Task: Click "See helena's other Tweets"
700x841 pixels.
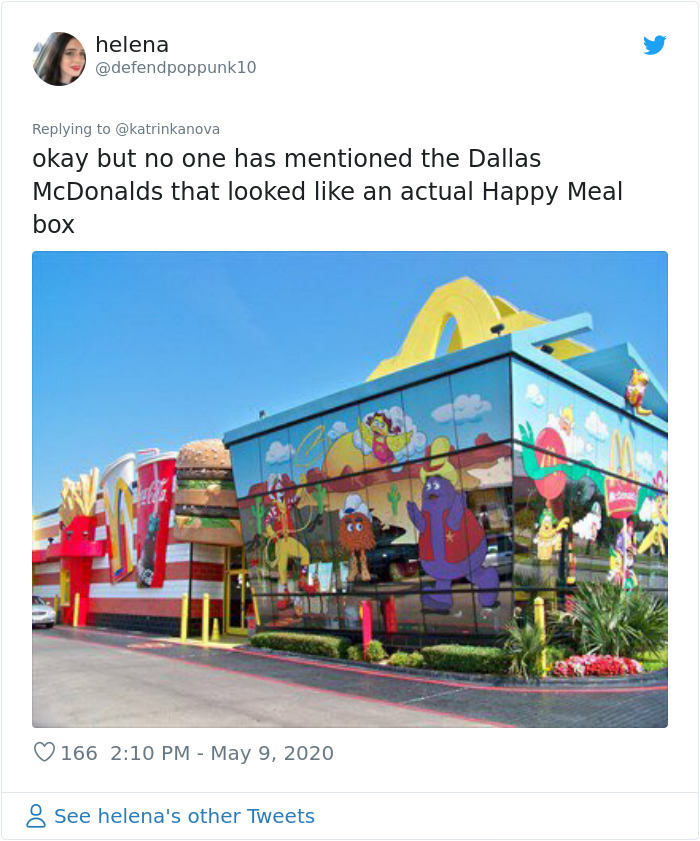Action: (x=184, y=816)
